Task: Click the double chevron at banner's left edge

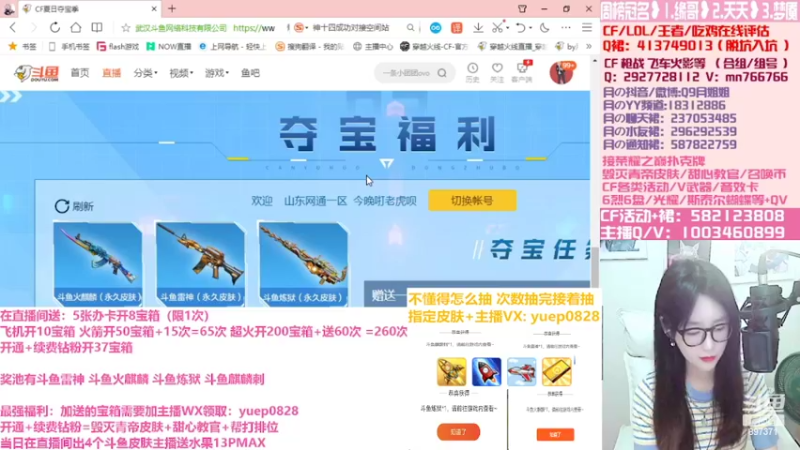Action: [x=11, y=96]
